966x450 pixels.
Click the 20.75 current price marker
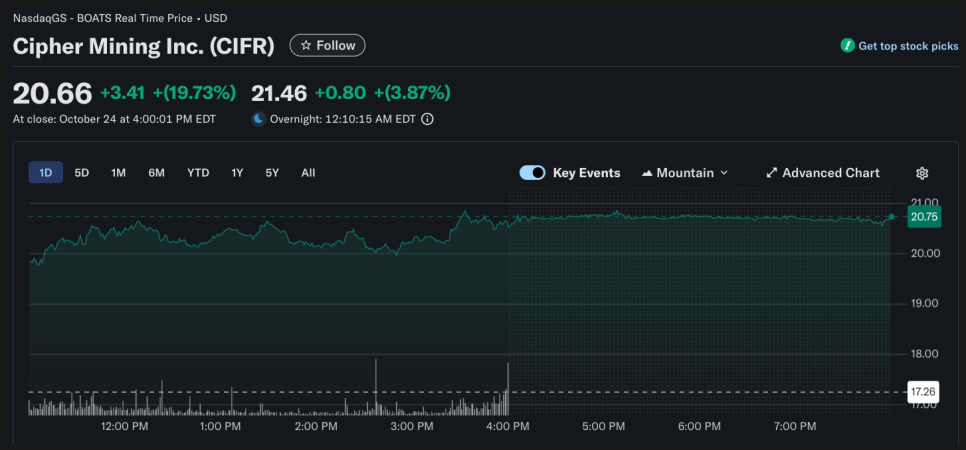(924, 217)
